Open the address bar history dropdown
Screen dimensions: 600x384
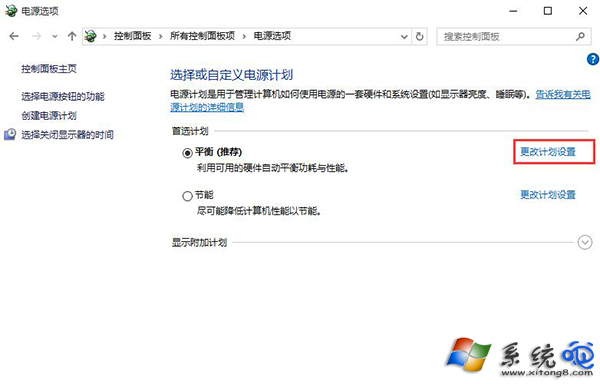404,37
